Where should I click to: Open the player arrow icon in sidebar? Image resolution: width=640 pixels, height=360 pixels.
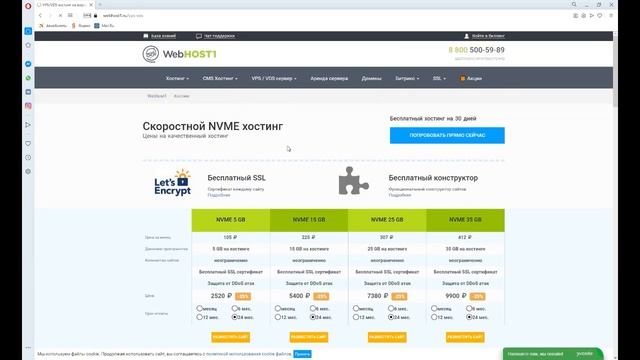pyautogui.click(x=28, y=125)
